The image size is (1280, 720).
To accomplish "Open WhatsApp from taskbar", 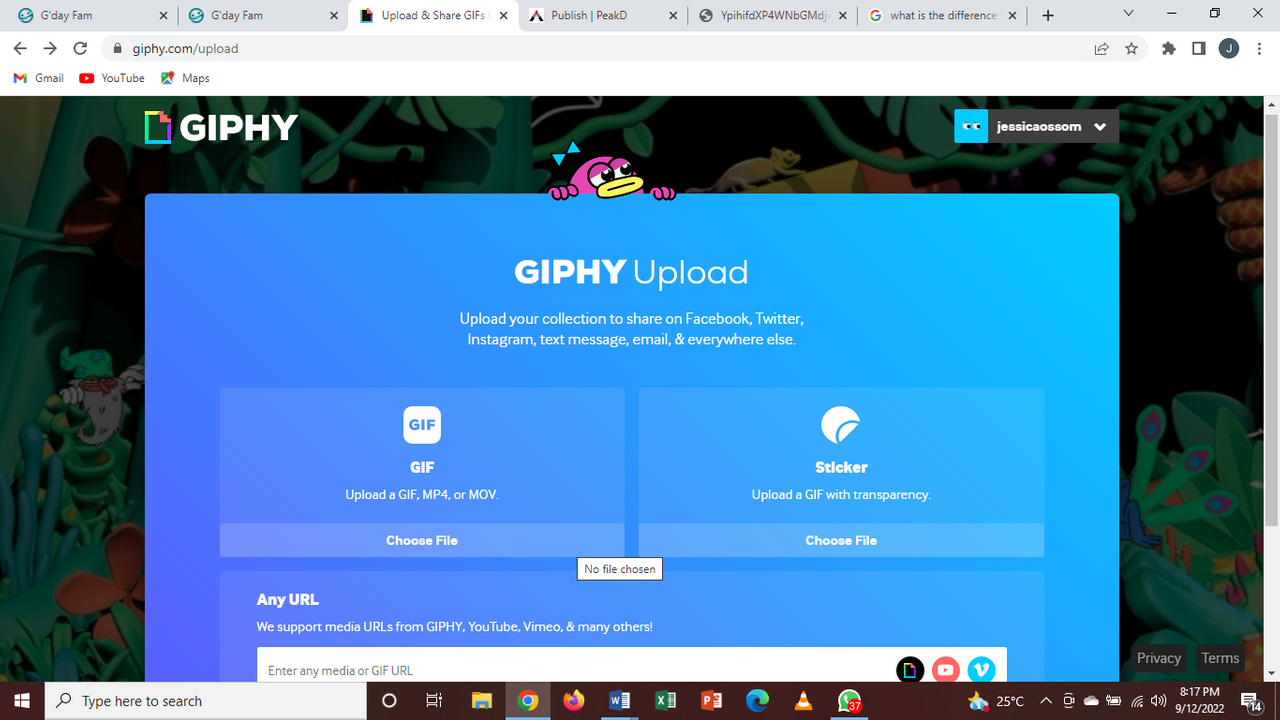I will [x=849, y=702].
